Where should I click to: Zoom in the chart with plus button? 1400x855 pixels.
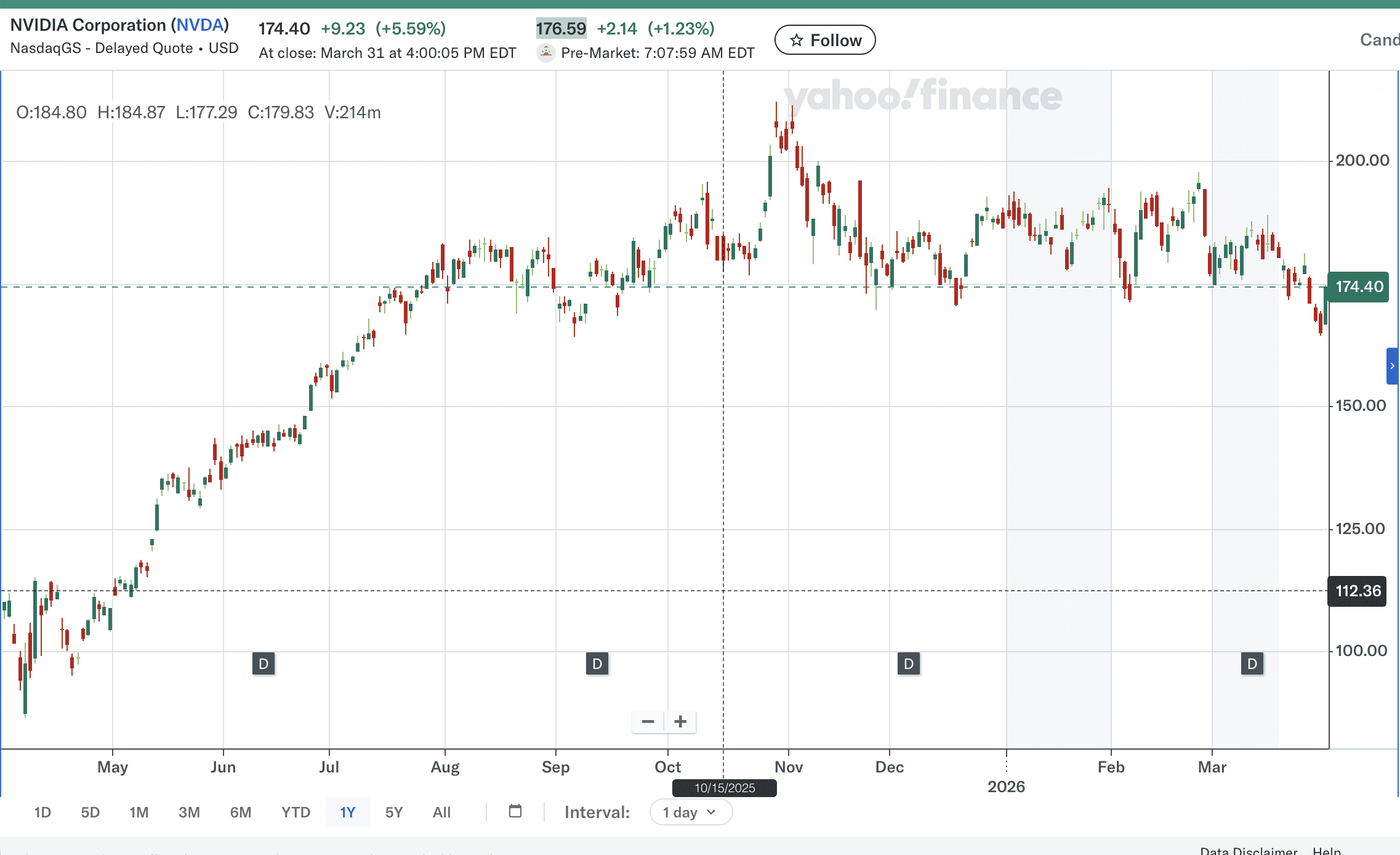[x=680, y=721]
